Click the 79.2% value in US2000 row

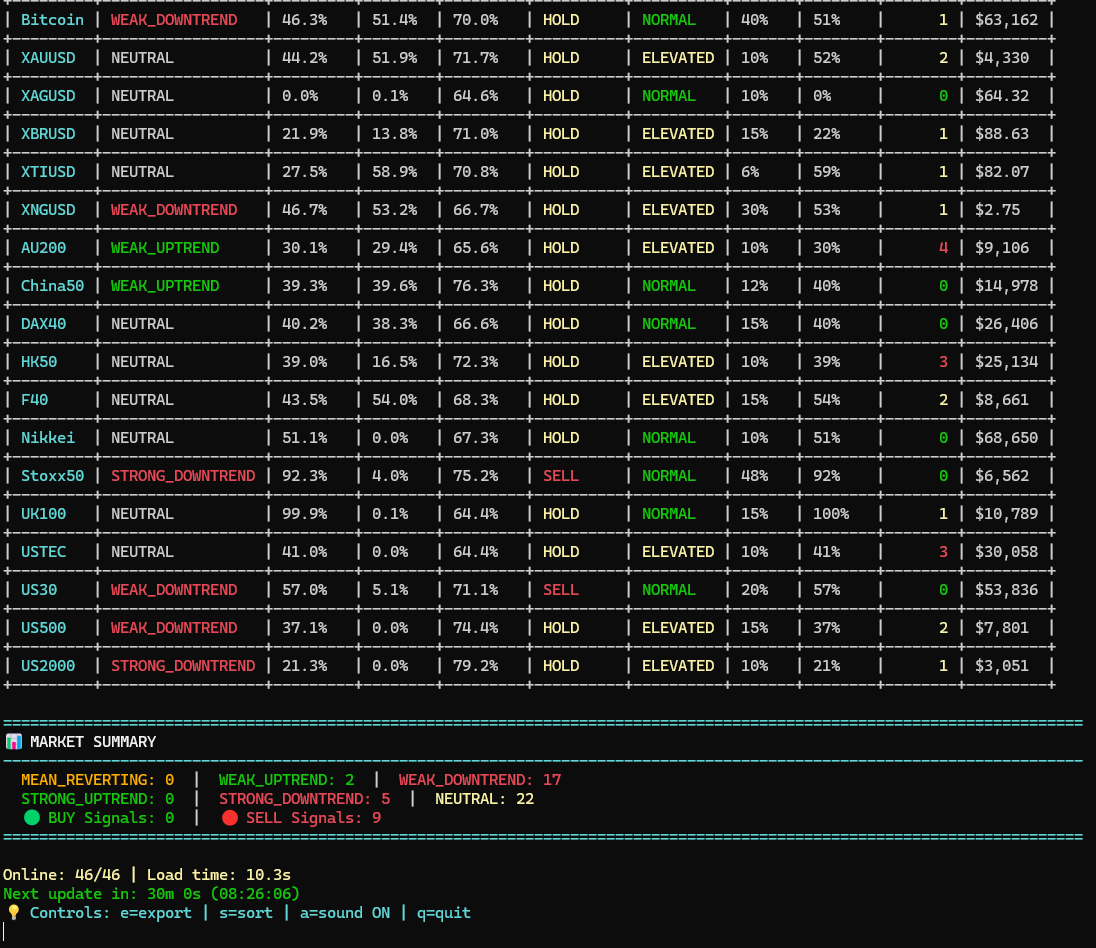click(475, 666)
